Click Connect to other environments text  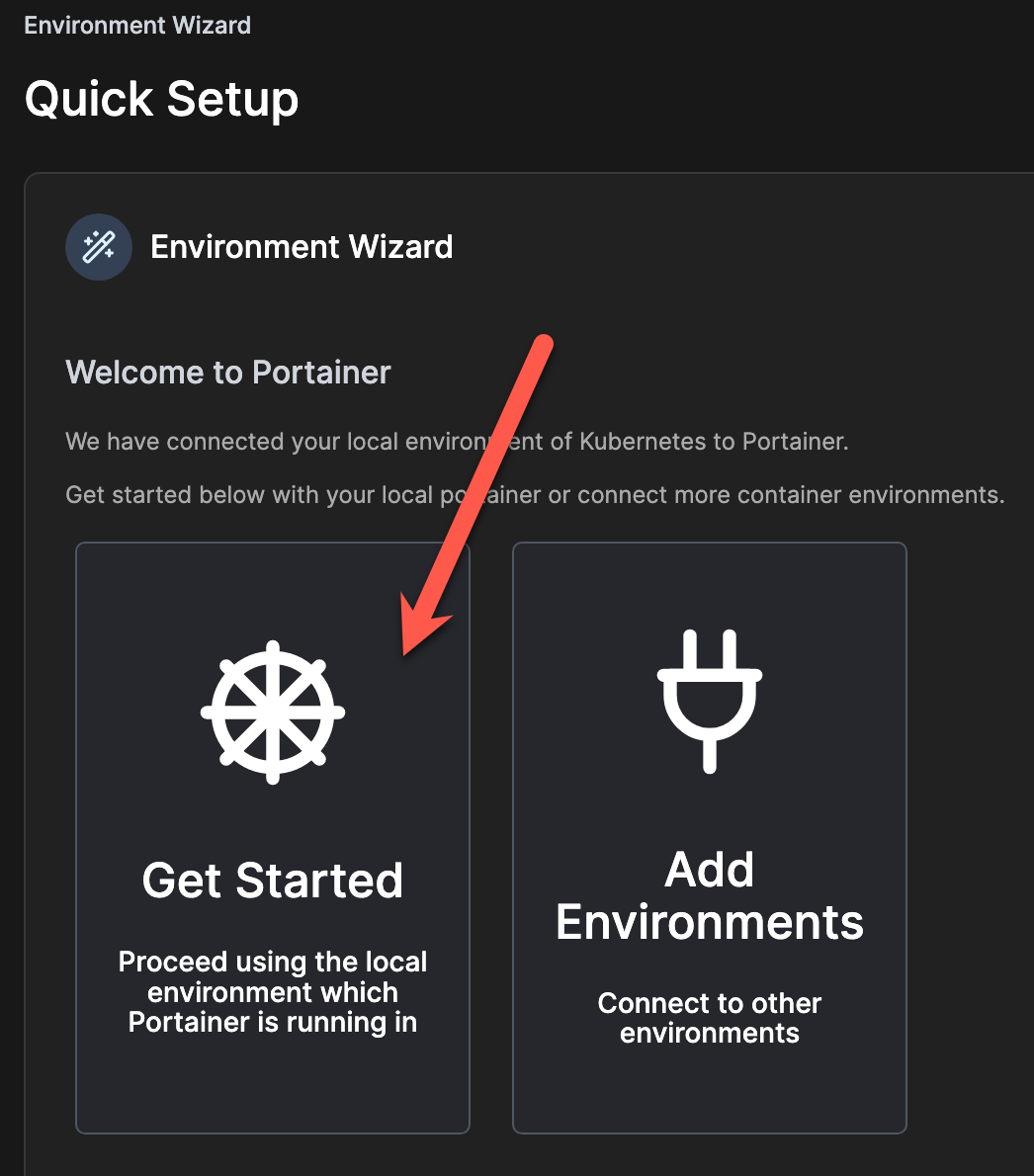[x=709, y=1018]
